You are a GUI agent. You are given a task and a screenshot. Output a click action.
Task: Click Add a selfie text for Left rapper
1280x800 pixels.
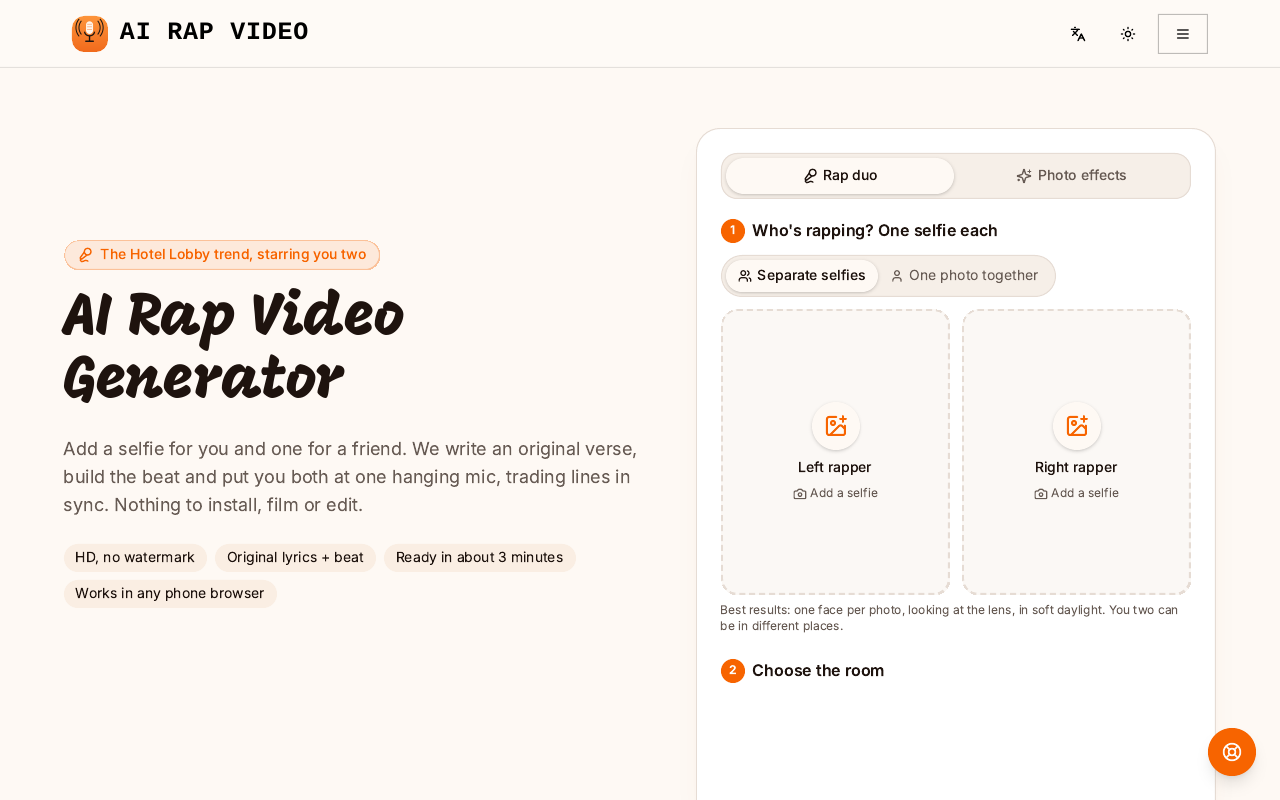pyautogui.click(x=844, y=493)
